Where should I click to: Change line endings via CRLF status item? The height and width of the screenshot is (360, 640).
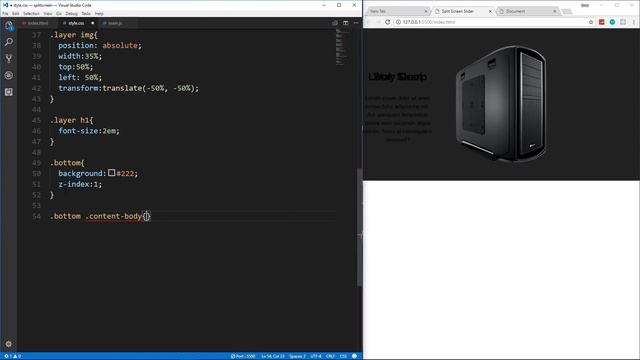(330, 356)
